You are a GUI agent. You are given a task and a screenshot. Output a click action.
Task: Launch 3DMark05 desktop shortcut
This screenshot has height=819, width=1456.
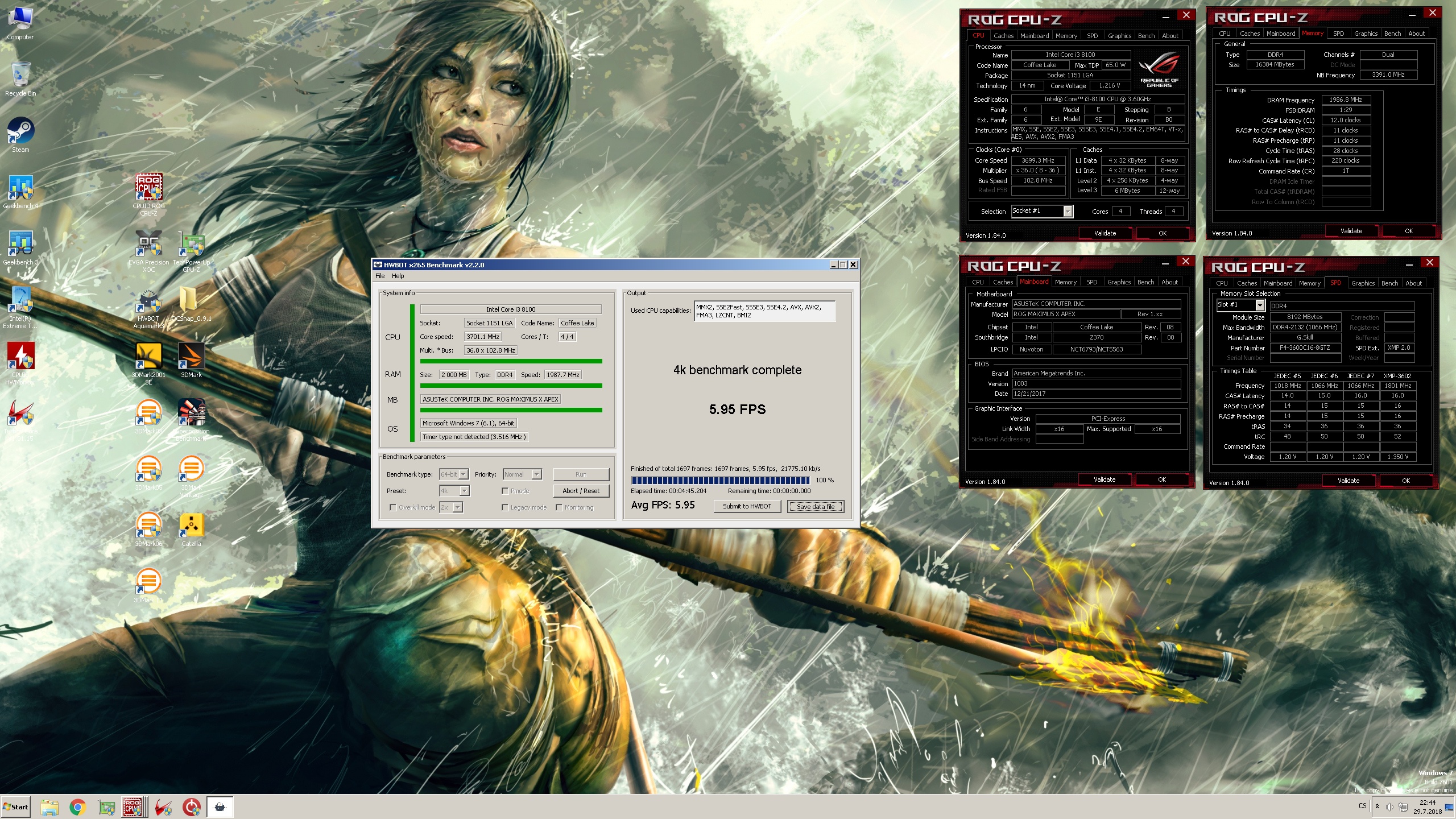tap(148, 473)
